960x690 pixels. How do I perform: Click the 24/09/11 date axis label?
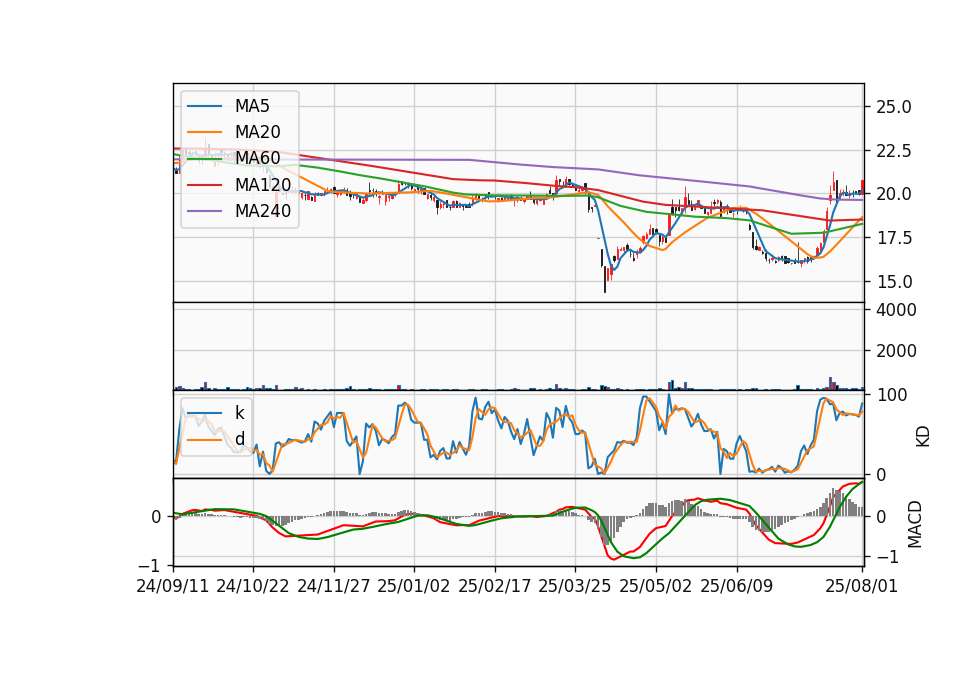pos(173,586)
